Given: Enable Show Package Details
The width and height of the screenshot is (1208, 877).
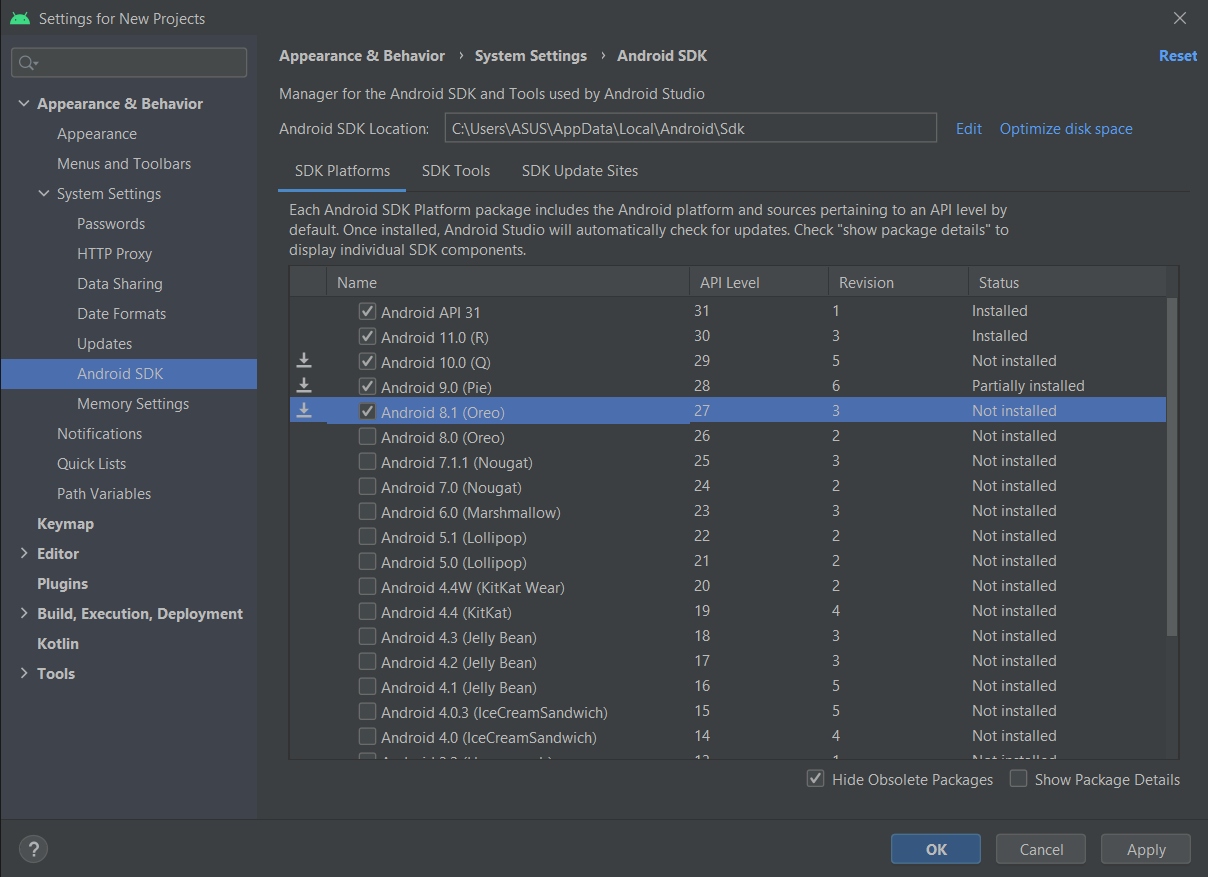Looking at the screenshot, I should pyautogui.click(x=1018, y=779).
